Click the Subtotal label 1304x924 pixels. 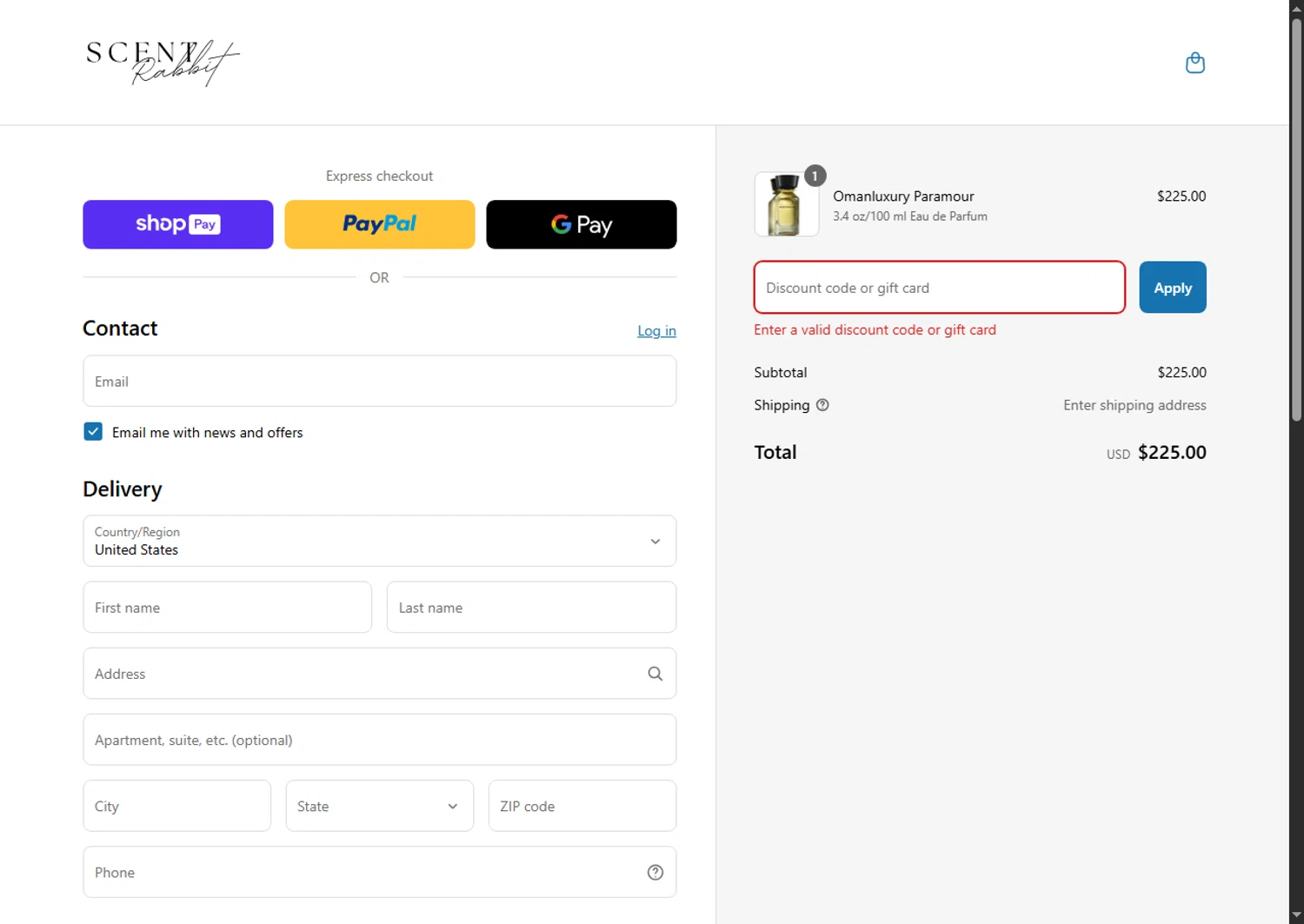(781, 372)
